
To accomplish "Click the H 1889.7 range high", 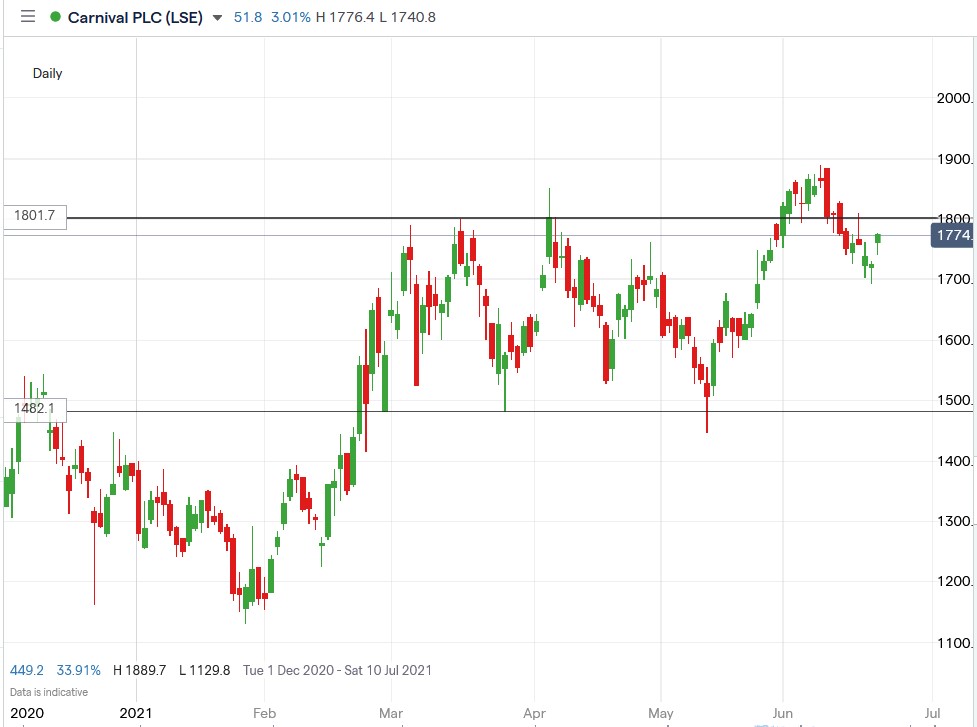I will point(140,670).
